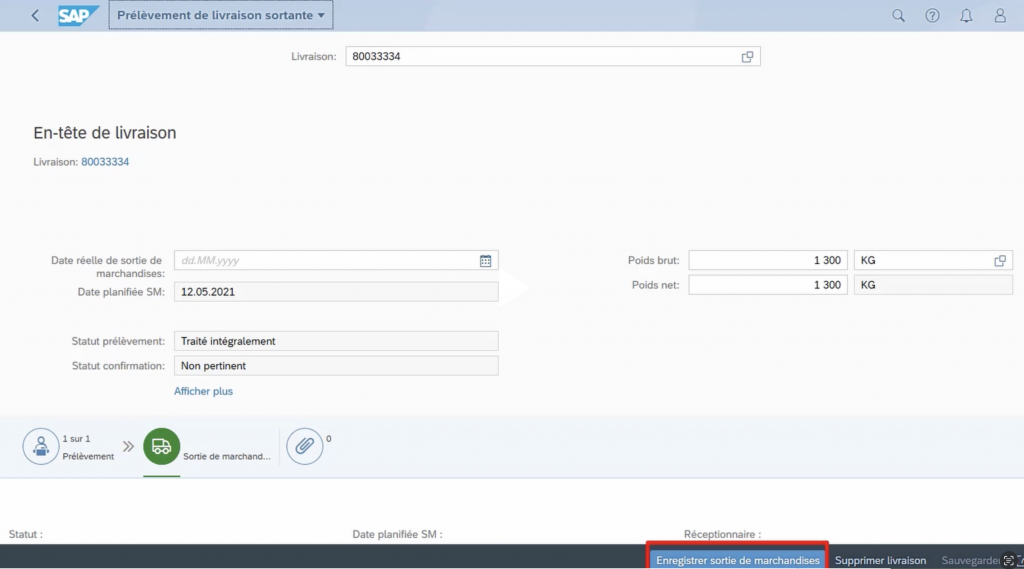Open the user profile icon

[1000, 16]
